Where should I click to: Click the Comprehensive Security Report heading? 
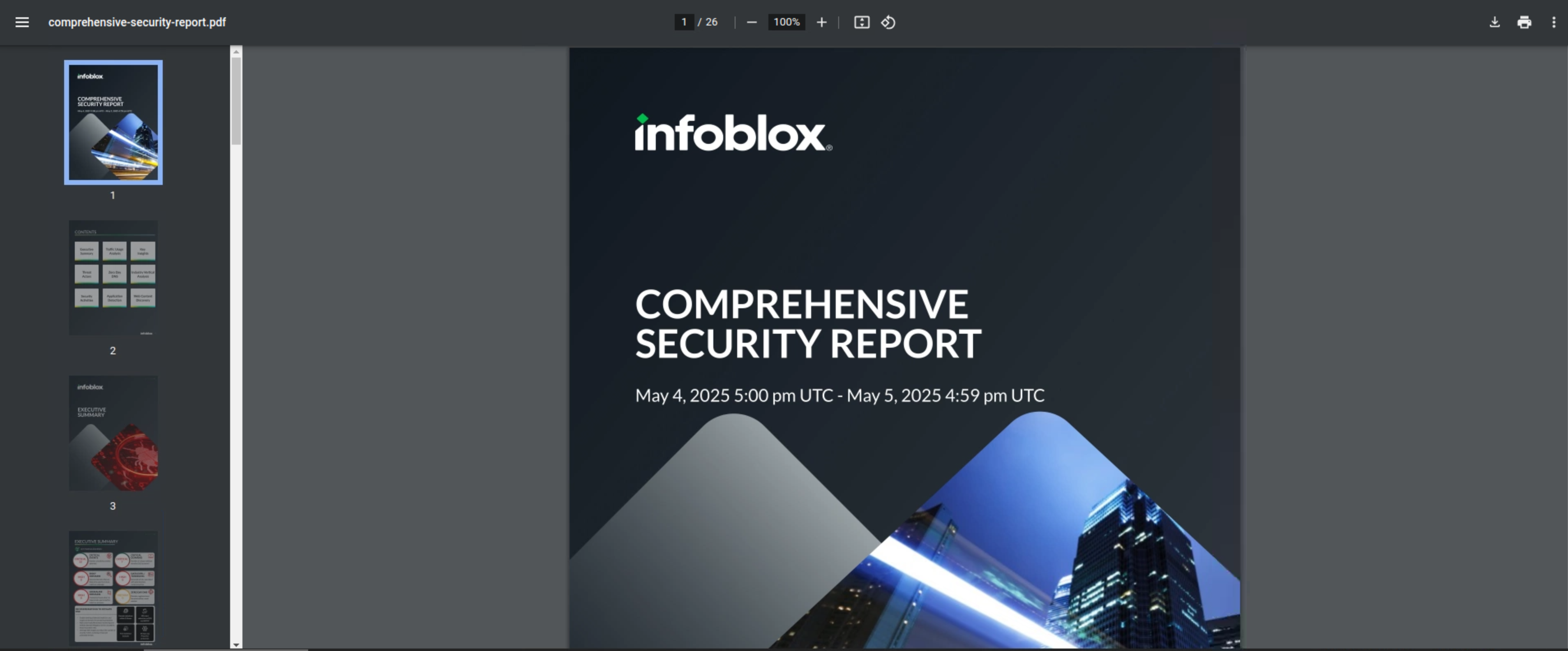tap(808, 324)
